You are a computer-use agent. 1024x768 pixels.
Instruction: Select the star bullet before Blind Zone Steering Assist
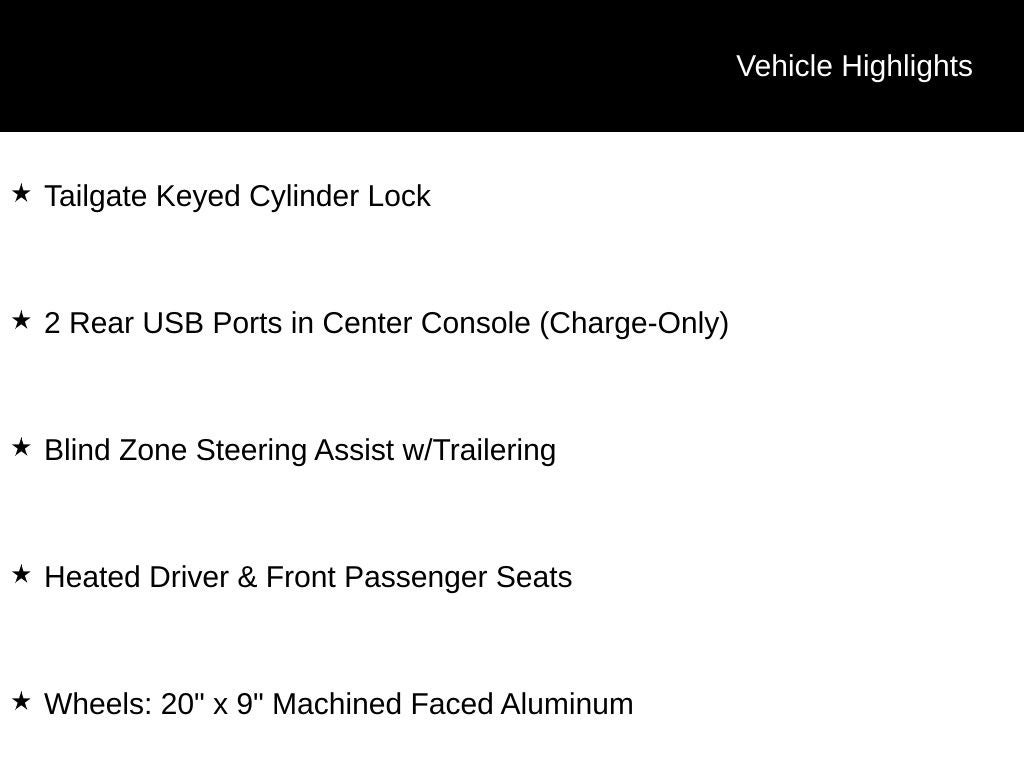pyautogui.click(x=21, y=447)
